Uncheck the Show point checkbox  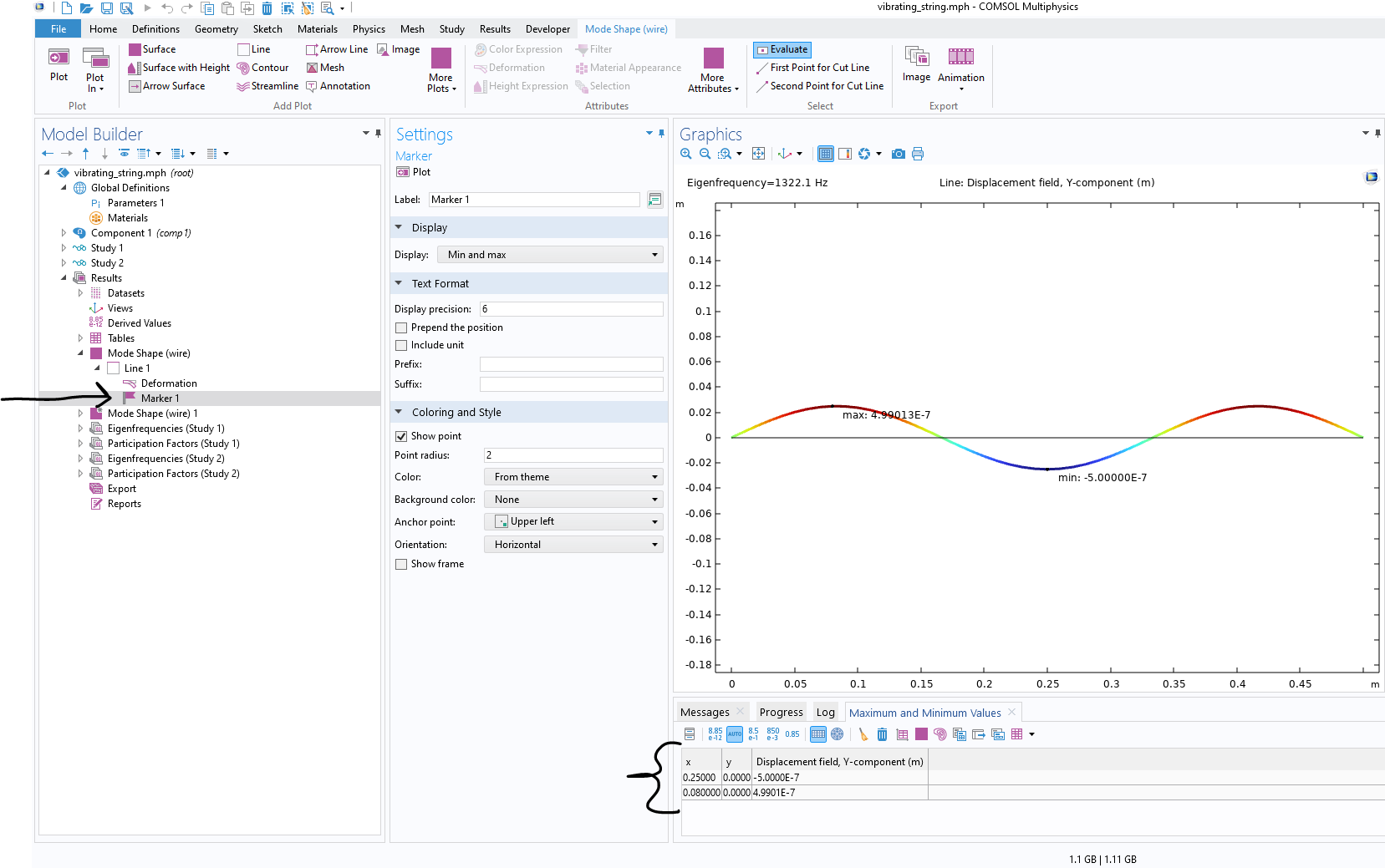pos(401,436)
